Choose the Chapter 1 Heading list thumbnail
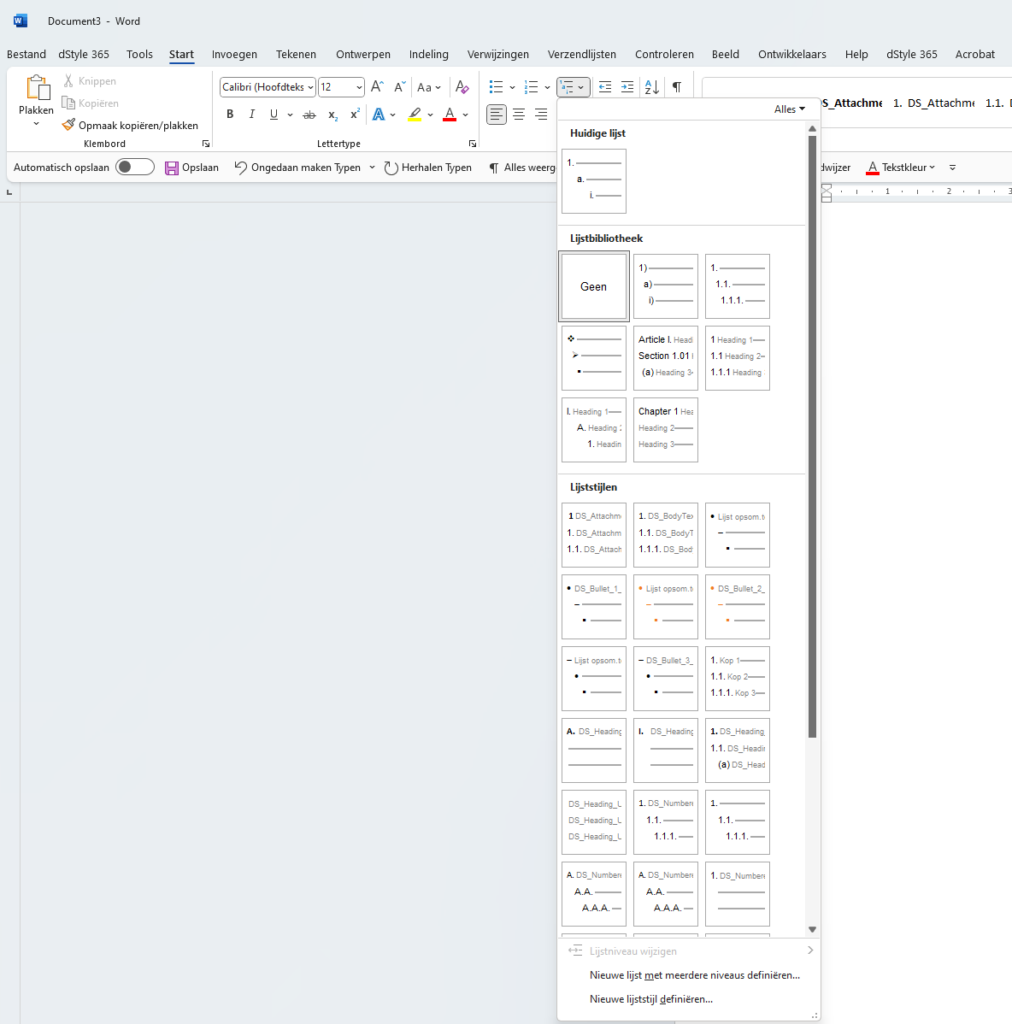1012x1024 pixels. pyautogui.click(x=665, y=430)
